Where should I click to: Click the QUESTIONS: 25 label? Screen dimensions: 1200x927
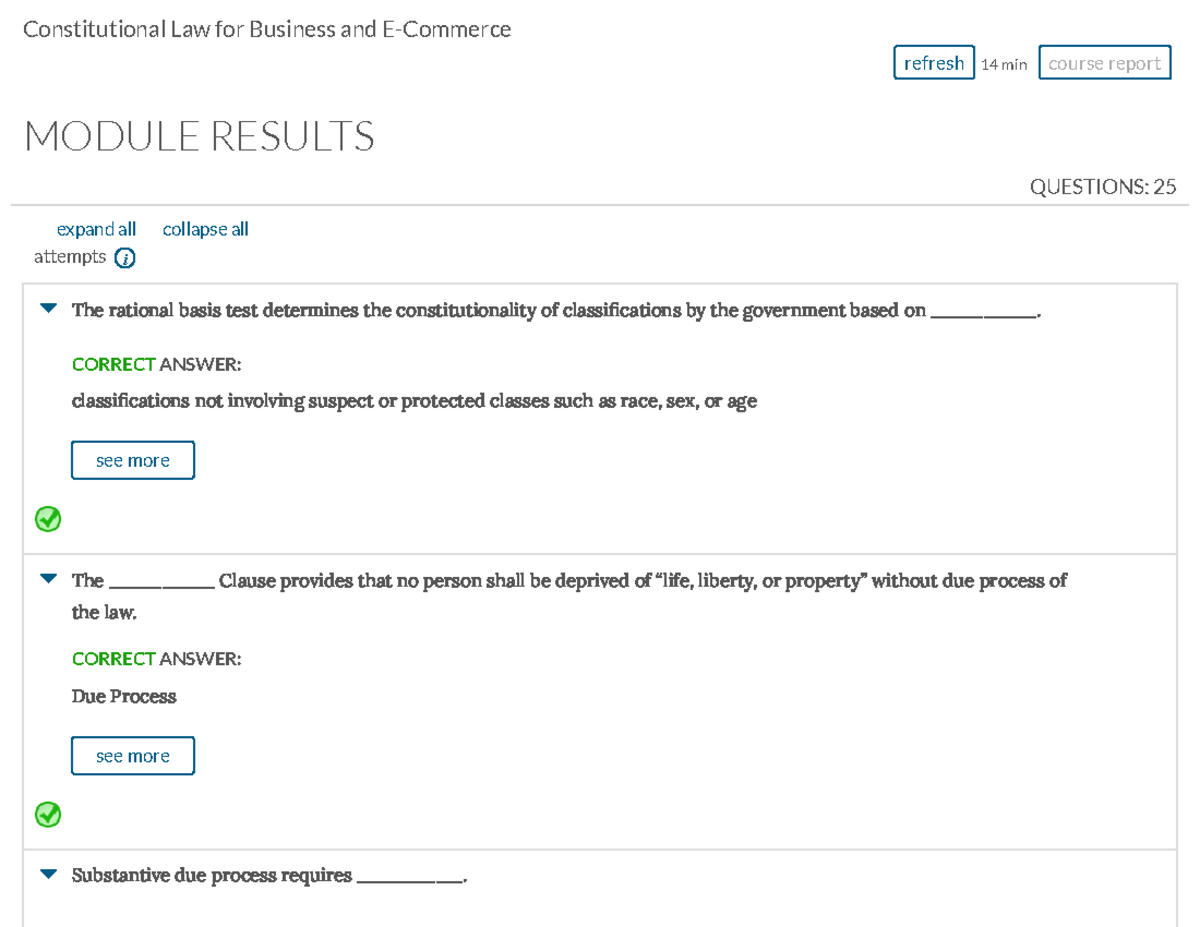1103,186
